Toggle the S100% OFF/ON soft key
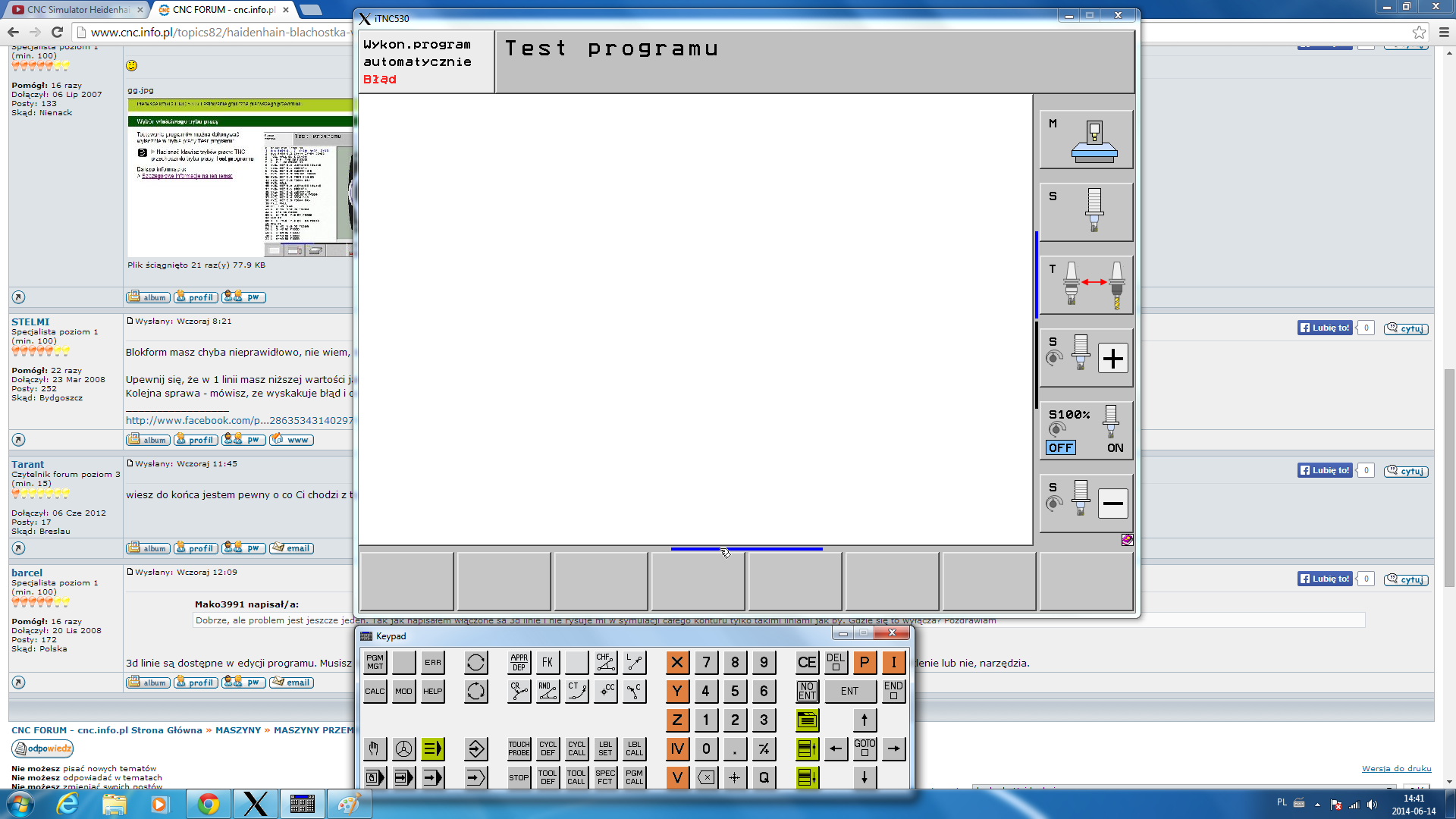This screenshot has width=1456, height=819. tap(1086, 430)
